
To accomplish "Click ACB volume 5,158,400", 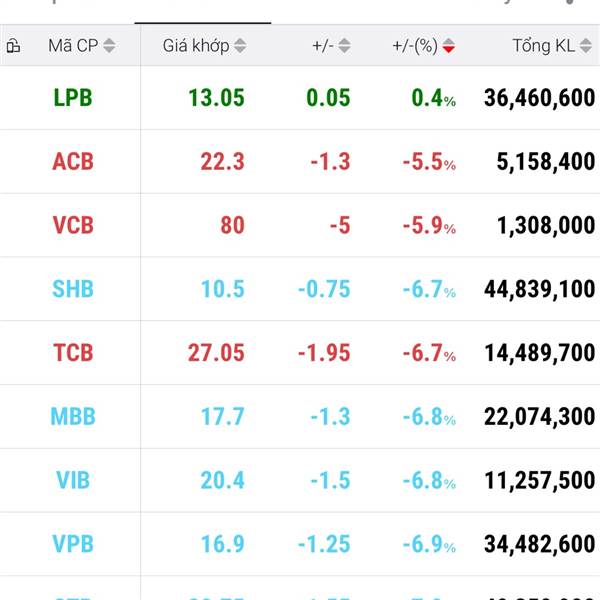I will (546, 161).
